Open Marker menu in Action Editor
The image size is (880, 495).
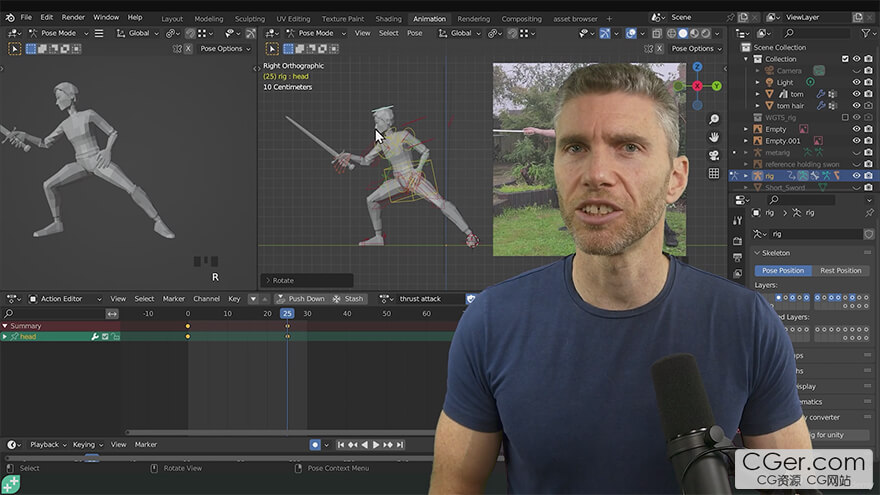point(173,299)
